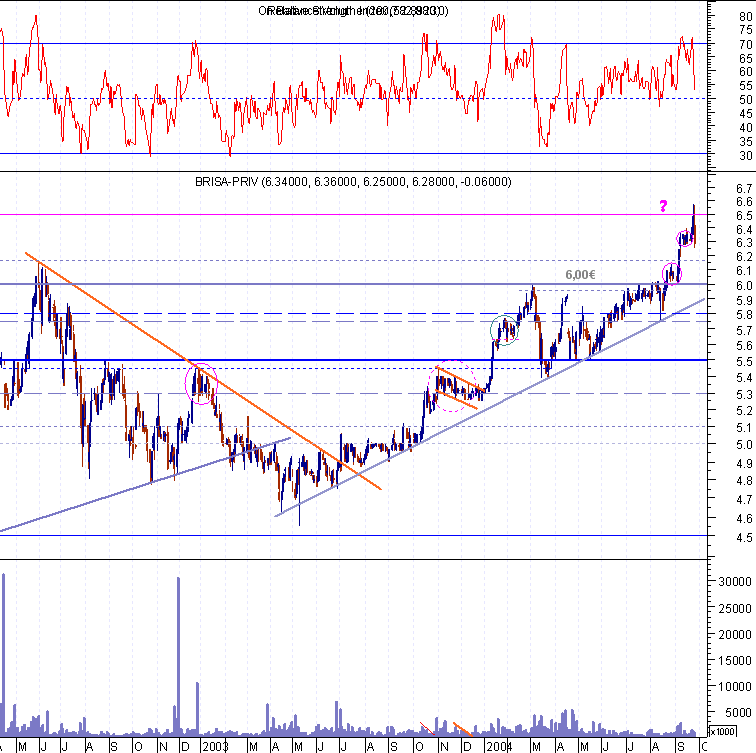Click price axis label 6.4
This screenshot has height=753, width=756.
point(744,229)
